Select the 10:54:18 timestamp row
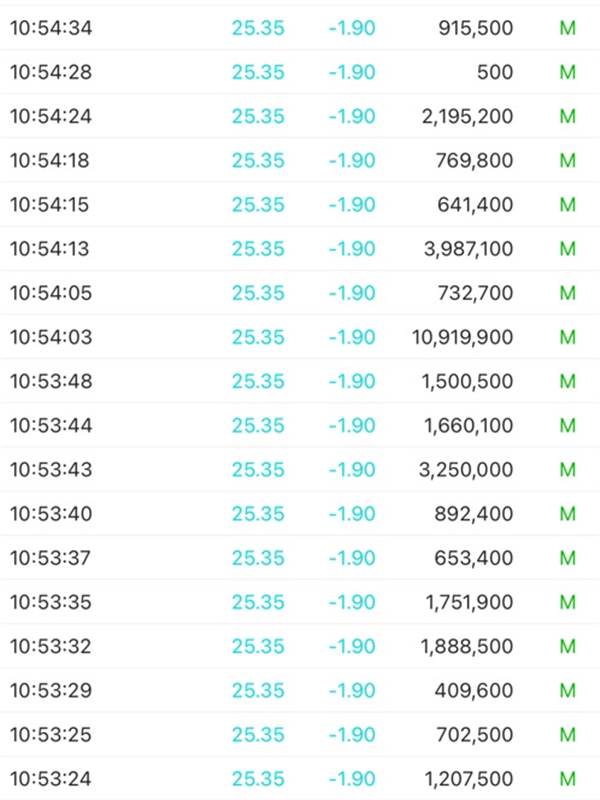Screen dimensions: 600x800 point(300,160)
